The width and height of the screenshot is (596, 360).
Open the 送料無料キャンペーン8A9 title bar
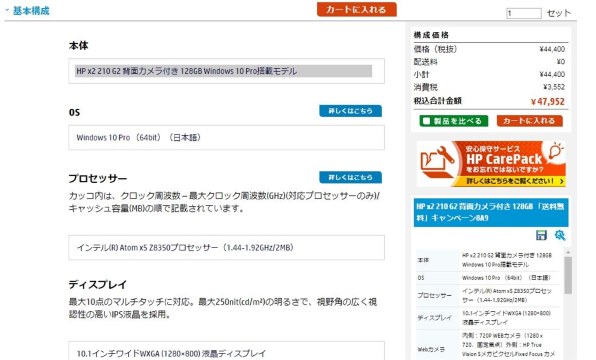[491, 212]
